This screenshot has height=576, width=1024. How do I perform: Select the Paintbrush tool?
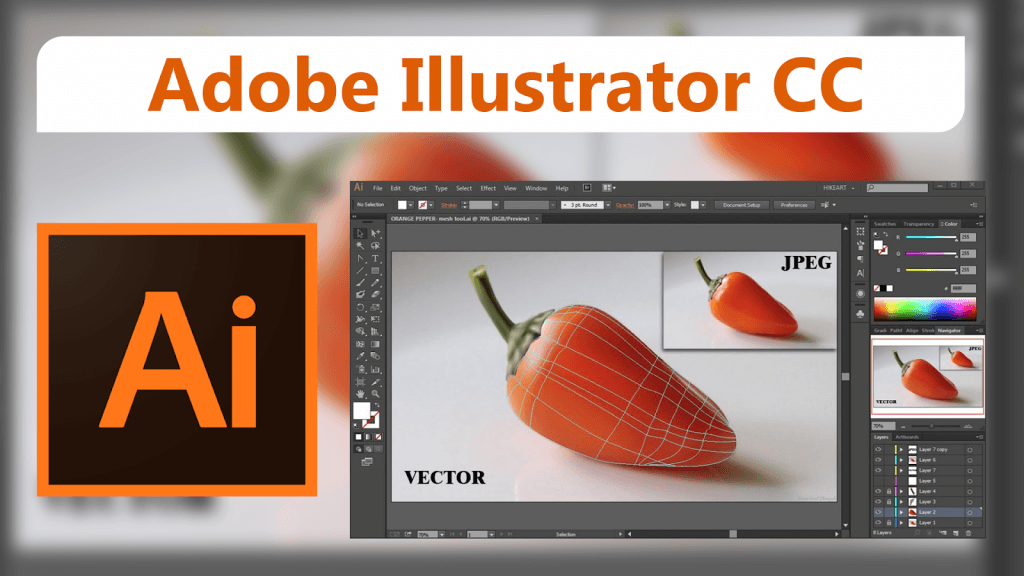click(360, 283)
